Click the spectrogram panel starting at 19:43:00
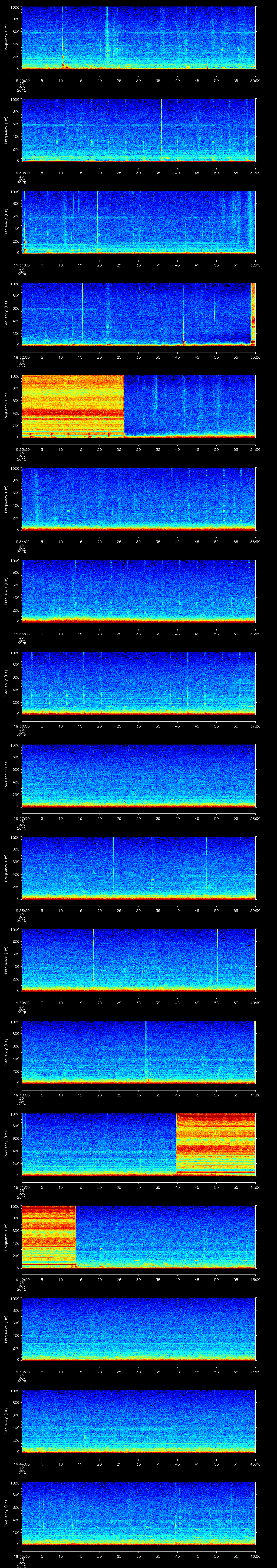 (x=138, y=1329)
